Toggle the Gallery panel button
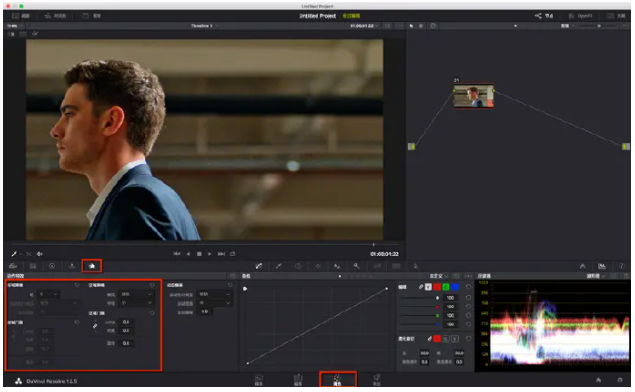Viewport: 635px width, 392px height. point(21,16)
